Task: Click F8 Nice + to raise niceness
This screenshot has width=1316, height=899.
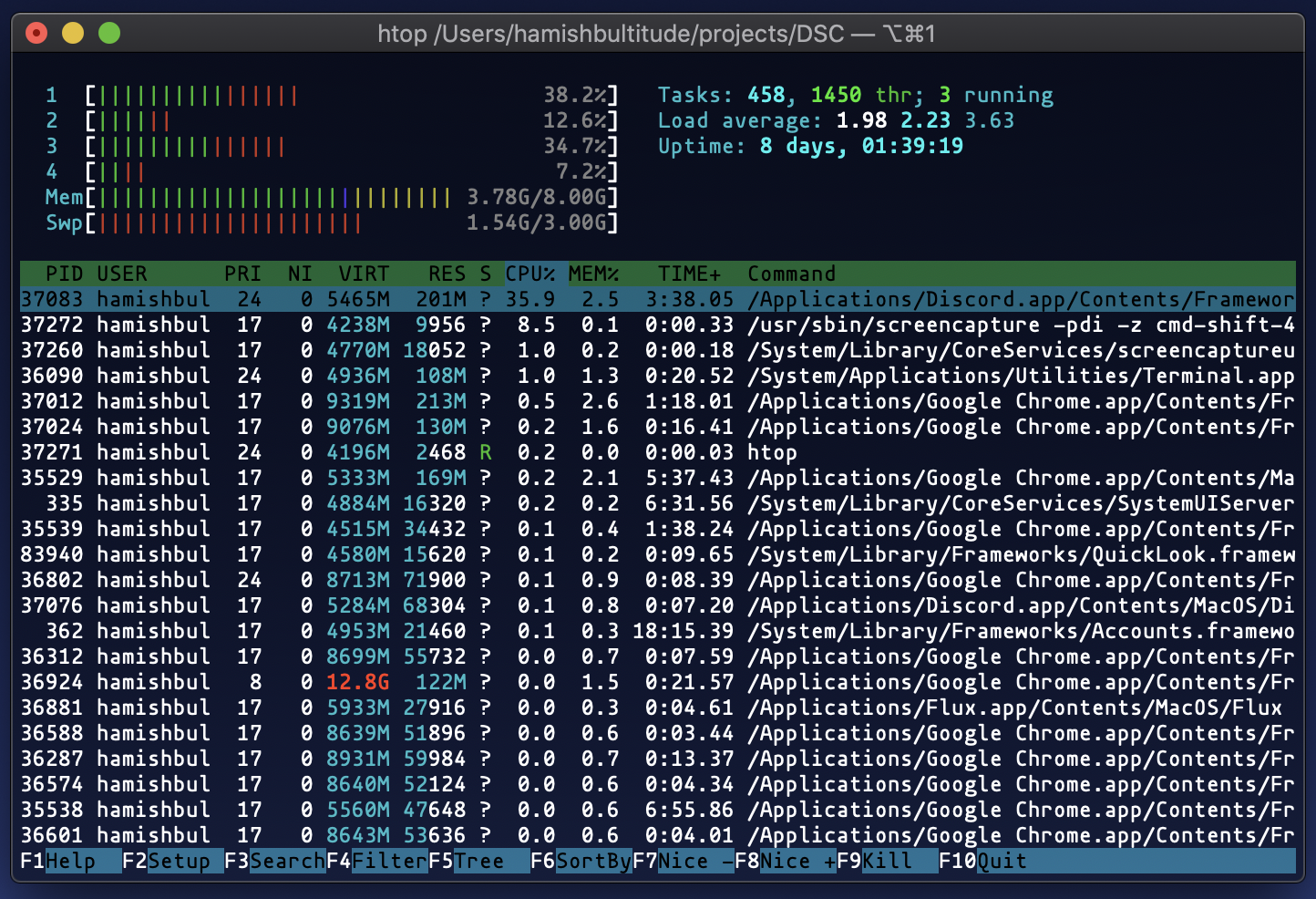Action: pyautogui.click(x=785, y=861)
